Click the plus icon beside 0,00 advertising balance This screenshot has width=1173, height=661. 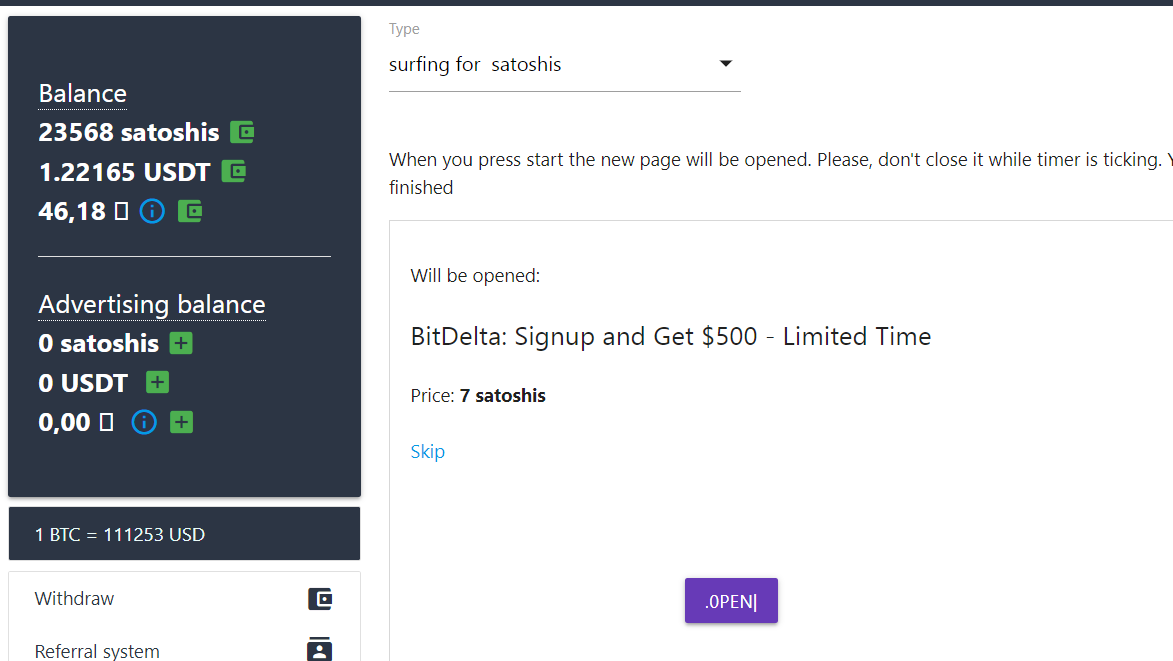tap(181, 422)
